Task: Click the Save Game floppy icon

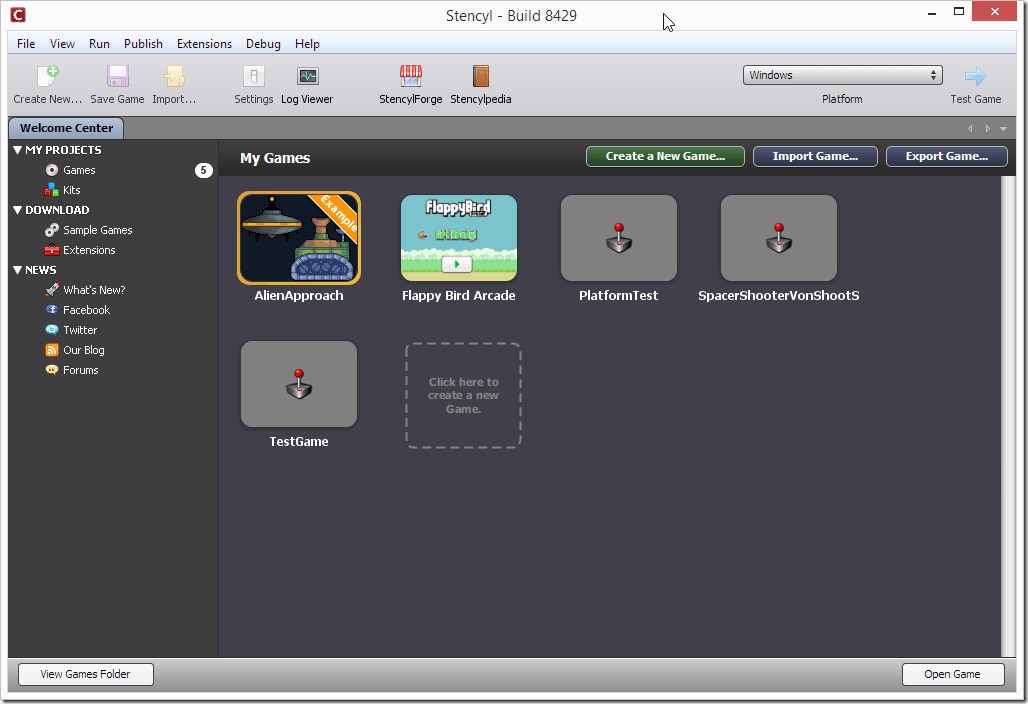Action: click(x=117, y=77)
